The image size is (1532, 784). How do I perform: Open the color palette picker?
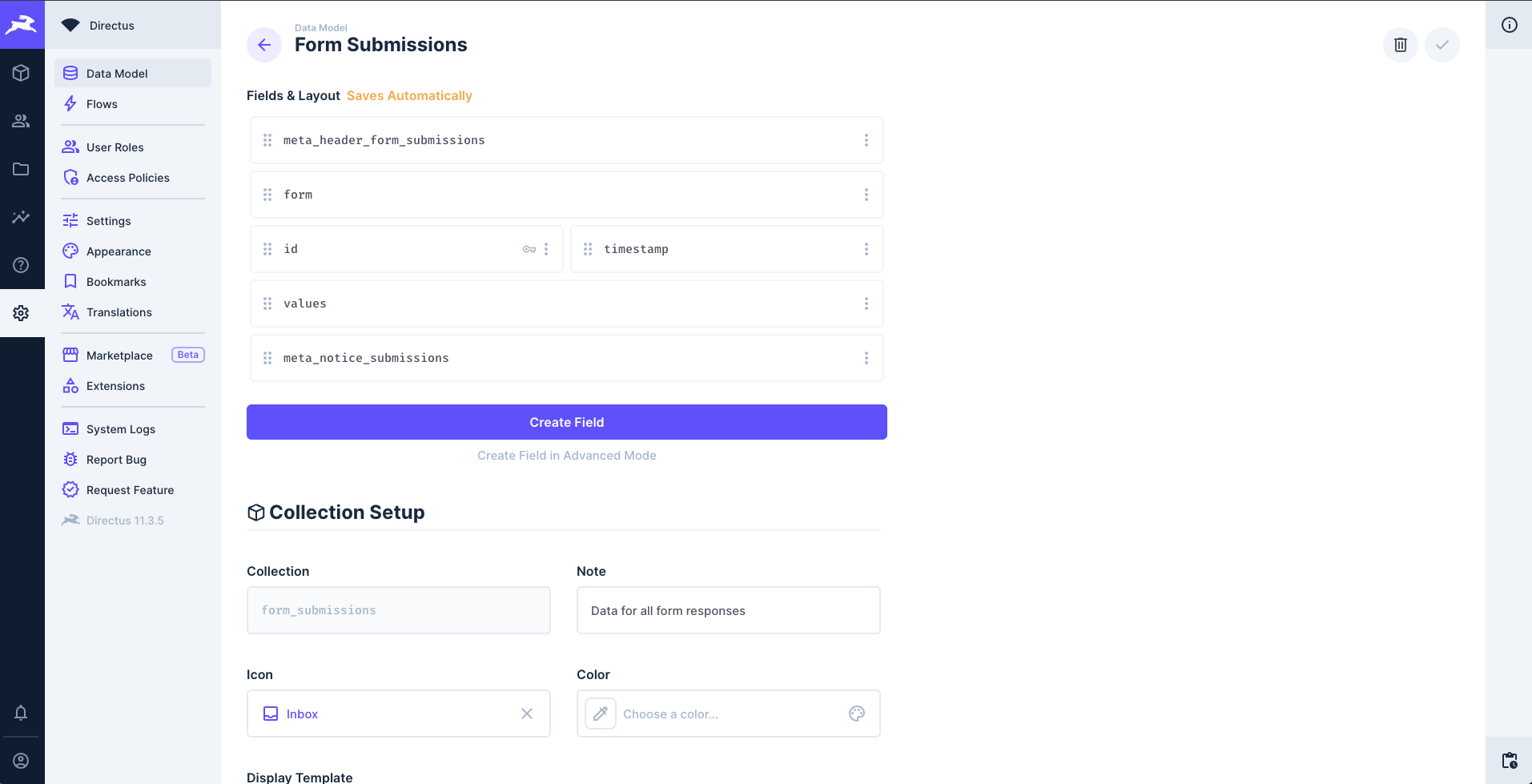pyautogui.click(x=857, y=714)
